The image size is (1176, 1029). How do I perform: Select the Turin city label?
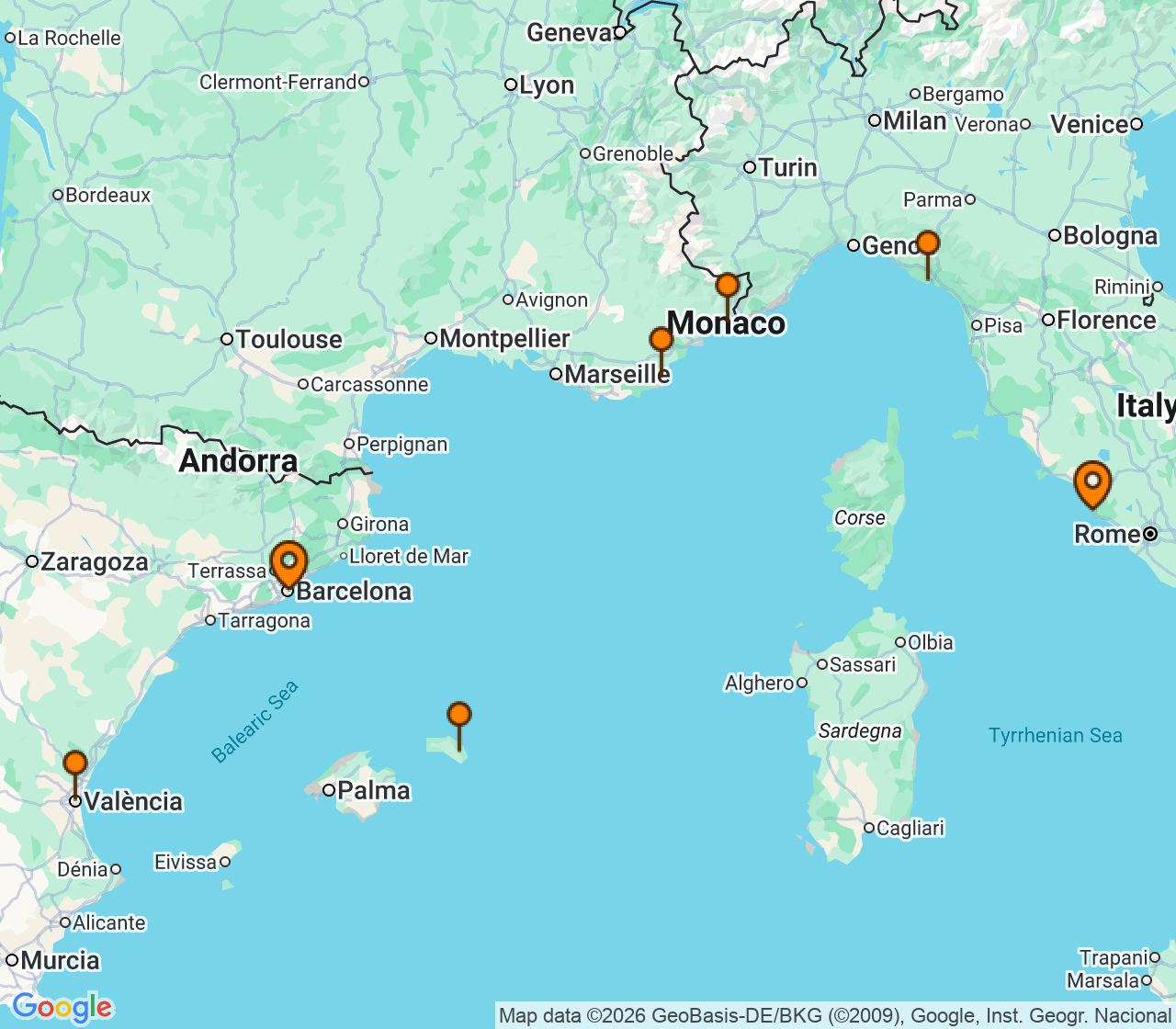787,167
